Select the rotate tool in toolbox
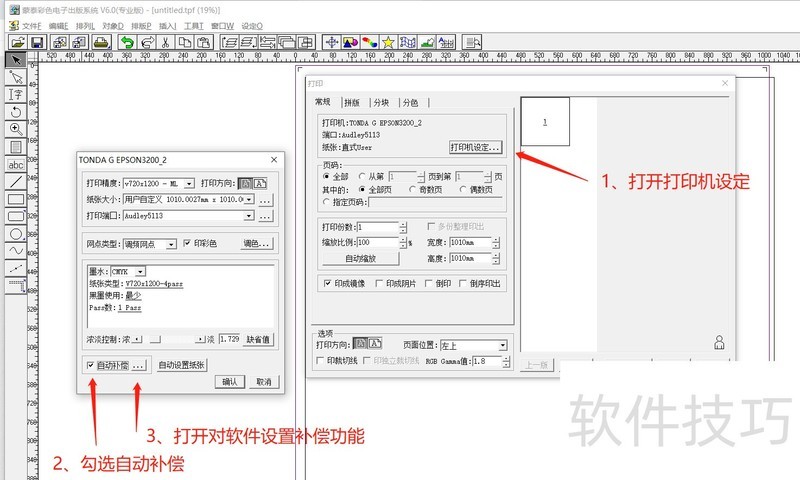The width and height of the screenshot is (800, 480). pos(16,112)
